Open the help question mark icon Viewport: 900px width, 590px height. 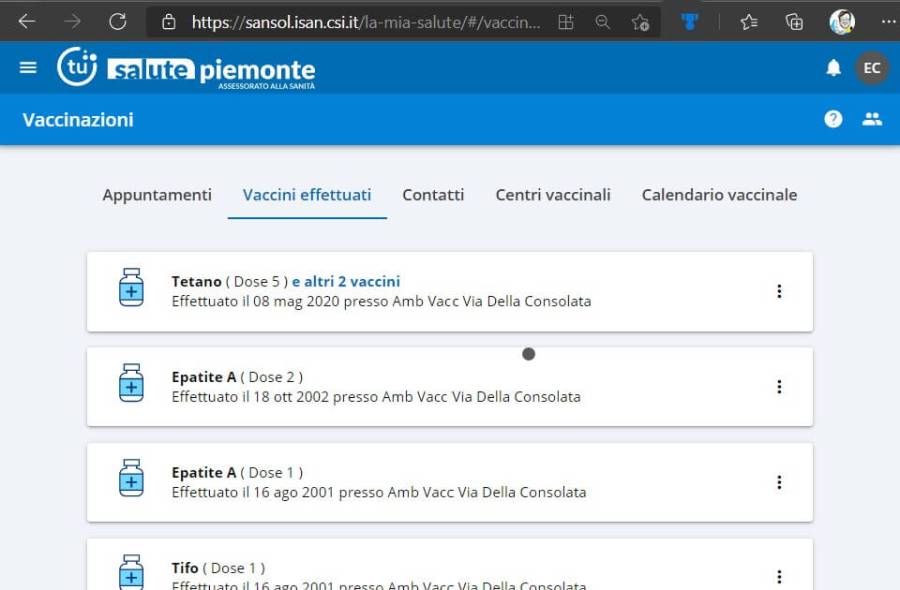tap(833, 119)
